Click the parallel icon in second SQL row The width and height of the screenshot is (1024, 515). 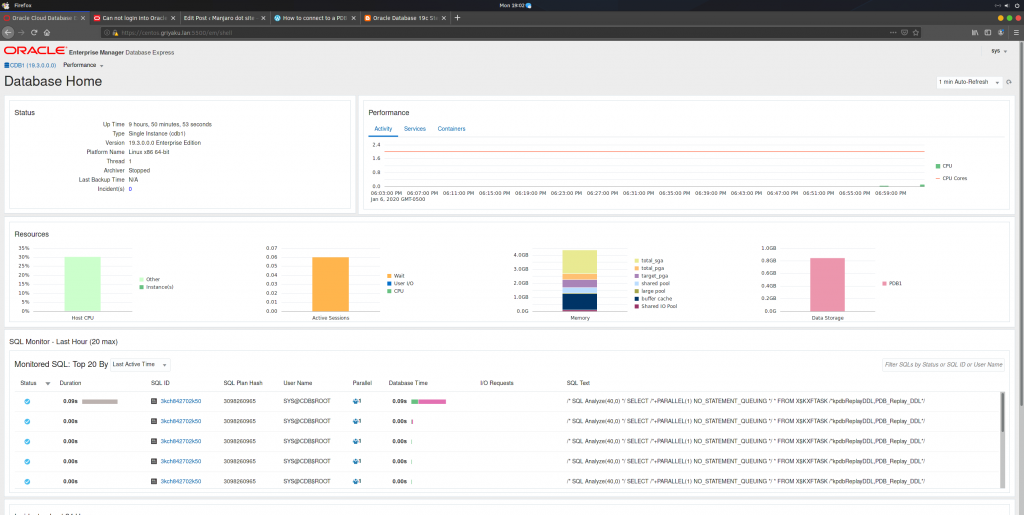pyautogui.click(x=357, y=421)
